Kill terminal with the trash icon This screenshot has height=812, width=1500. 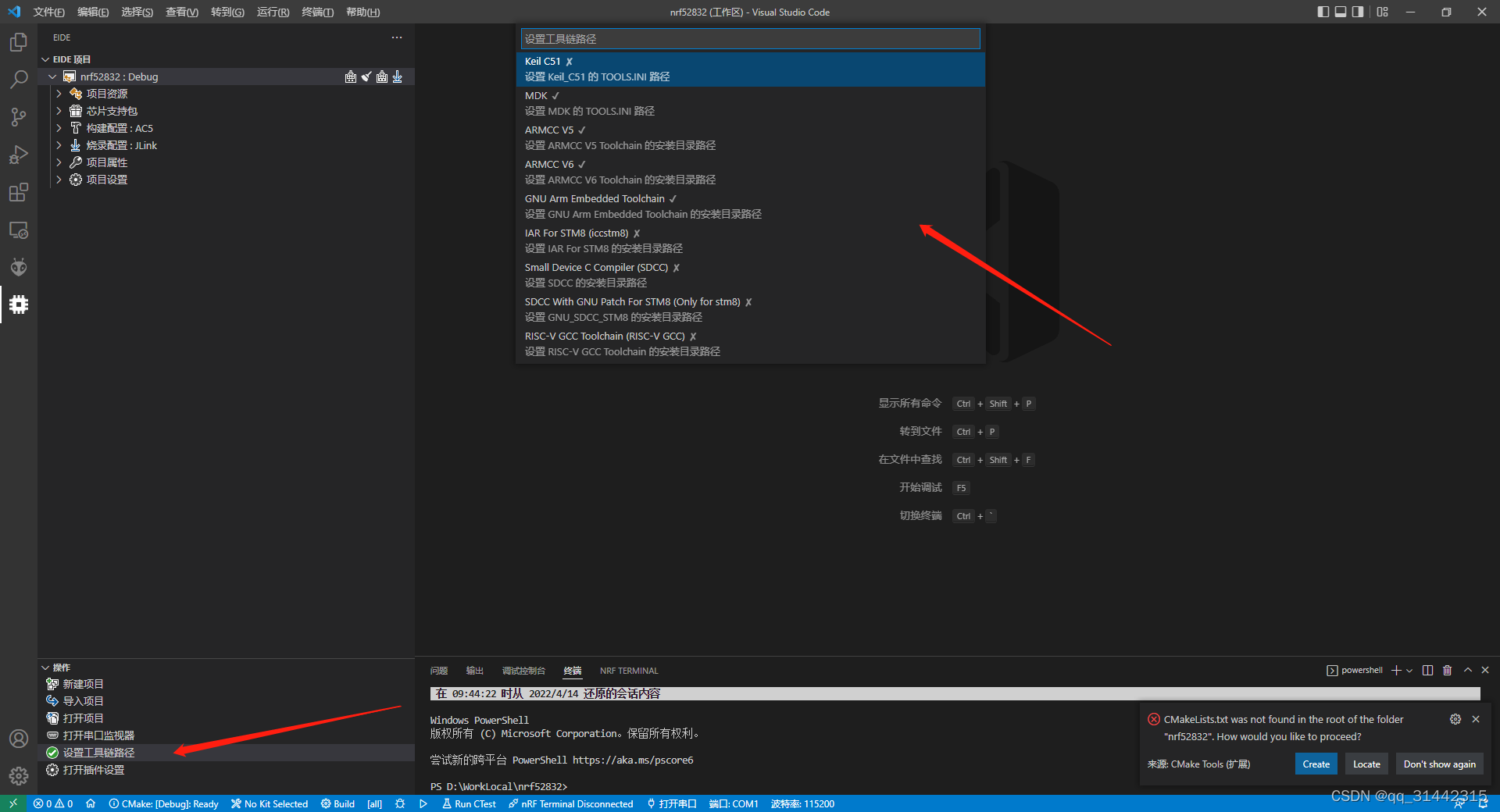tap(1447, 671)
